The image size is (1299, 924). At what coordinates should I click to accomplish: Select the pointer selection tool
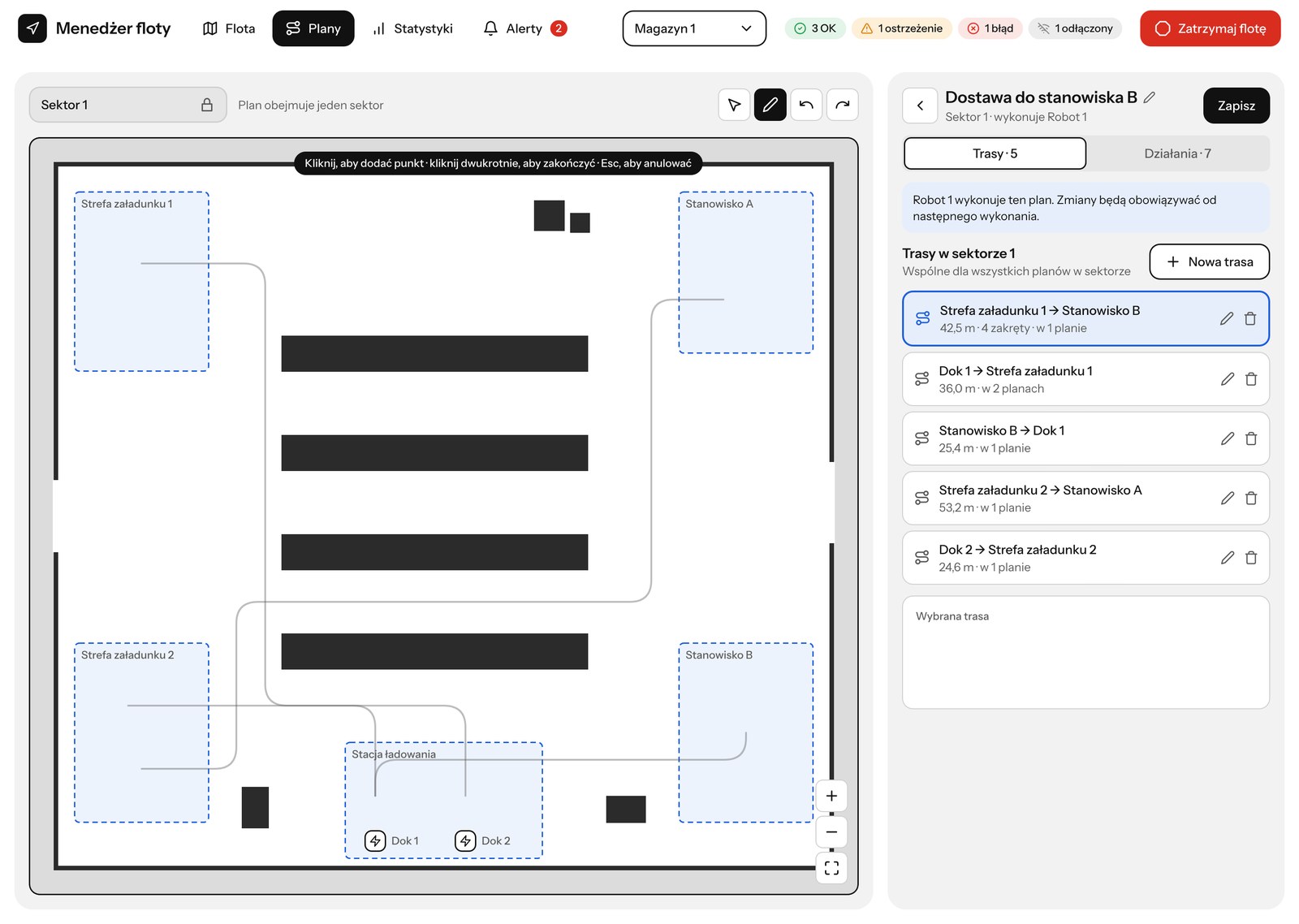tap(734, 105)
